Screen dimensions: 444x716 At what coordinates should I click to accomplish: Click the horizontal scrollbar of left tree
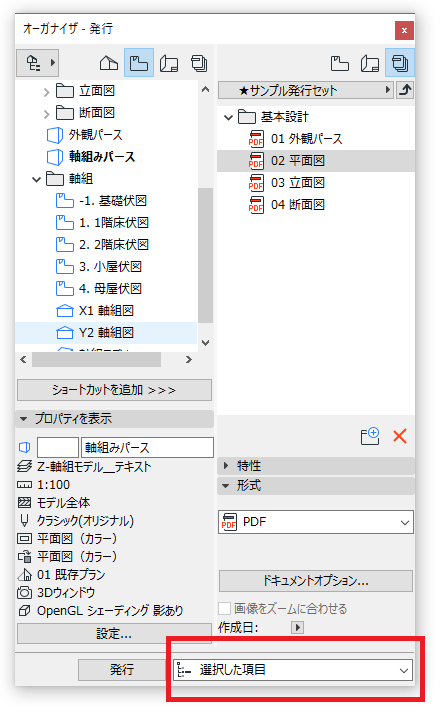pos(96,360)
